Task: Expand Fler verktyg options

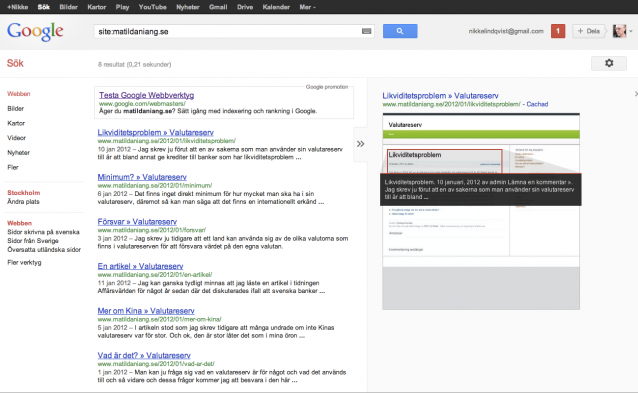Action: tap(24, 262)
